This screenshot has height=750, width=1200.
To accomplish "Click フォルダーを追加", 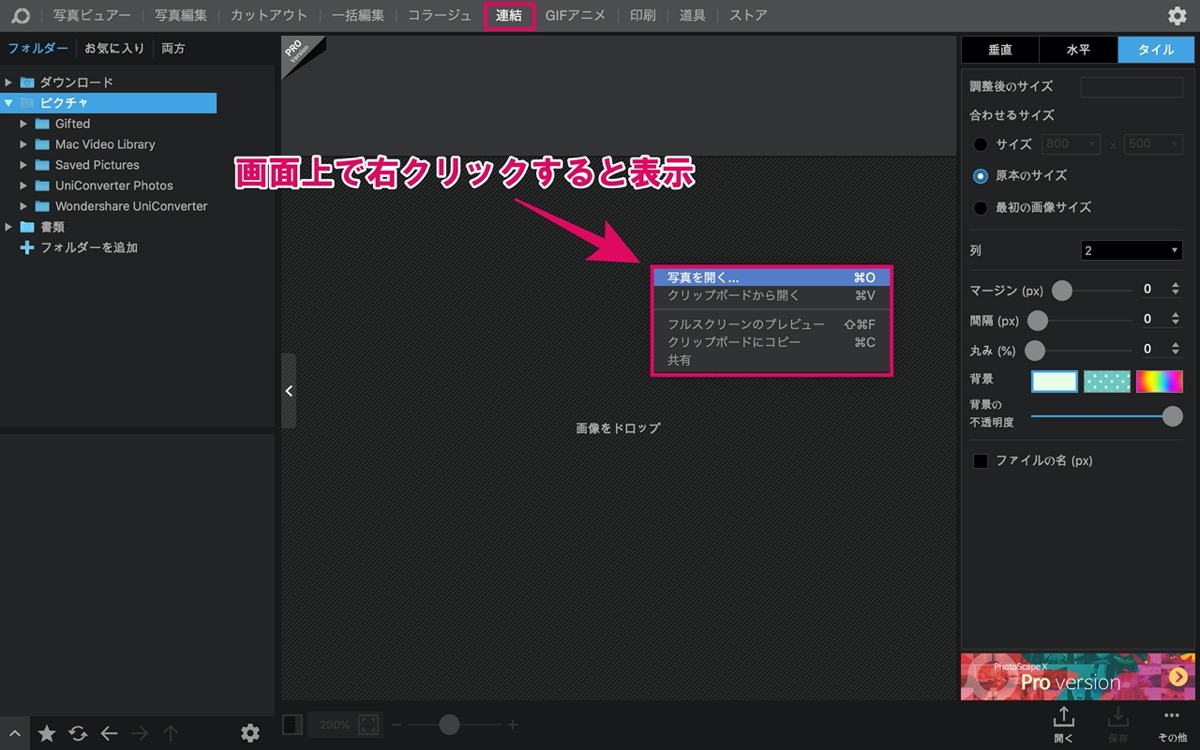I will point(89,247).
